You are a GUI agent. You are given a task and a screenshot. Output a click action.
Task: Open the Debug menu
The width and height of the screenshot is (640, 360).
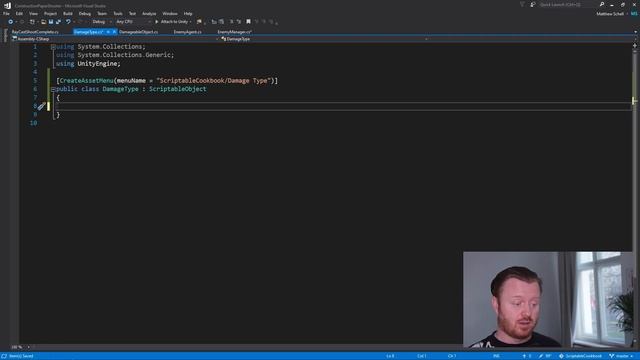click(84, 13)
